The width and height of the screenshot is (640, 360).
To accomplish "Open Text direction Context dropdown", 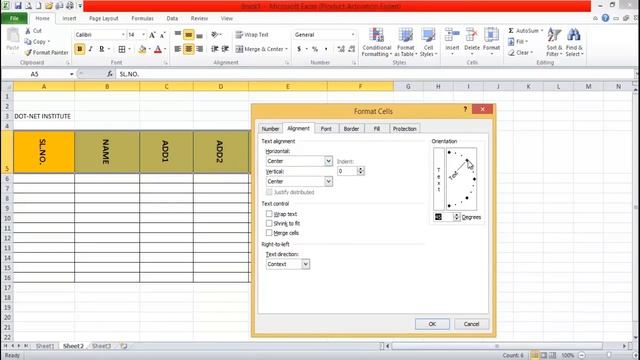I will click(305, 264).
